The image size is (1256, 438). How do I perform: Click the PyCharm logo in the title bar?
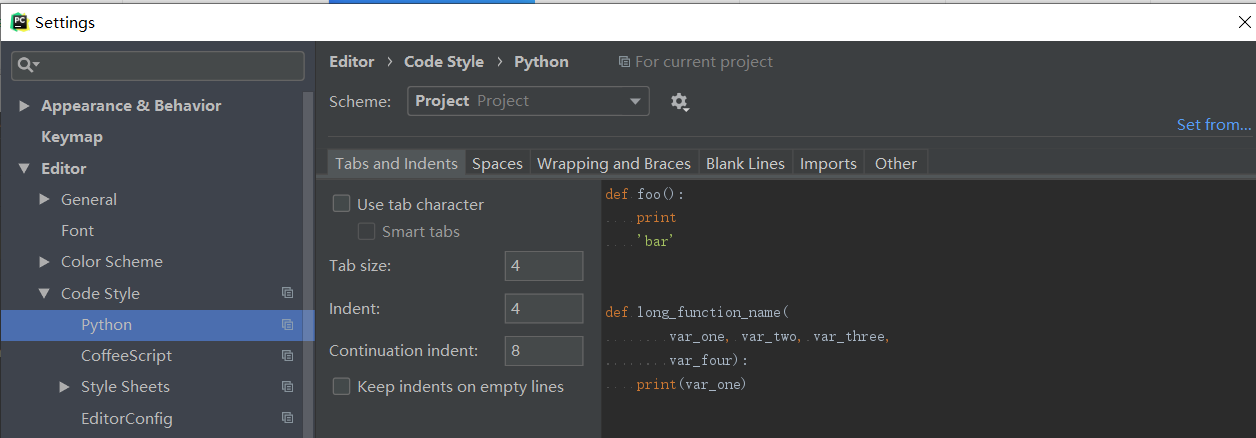point(19,22)
